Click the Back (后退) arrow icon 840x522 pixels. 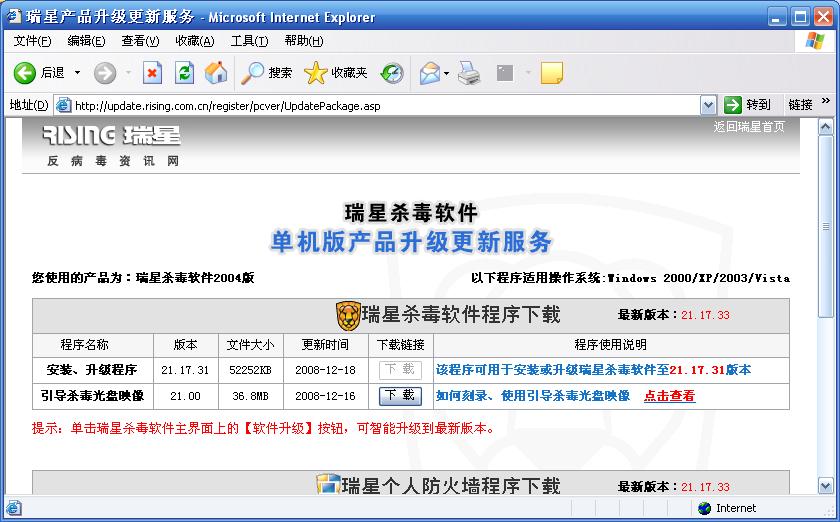(25, 73)
